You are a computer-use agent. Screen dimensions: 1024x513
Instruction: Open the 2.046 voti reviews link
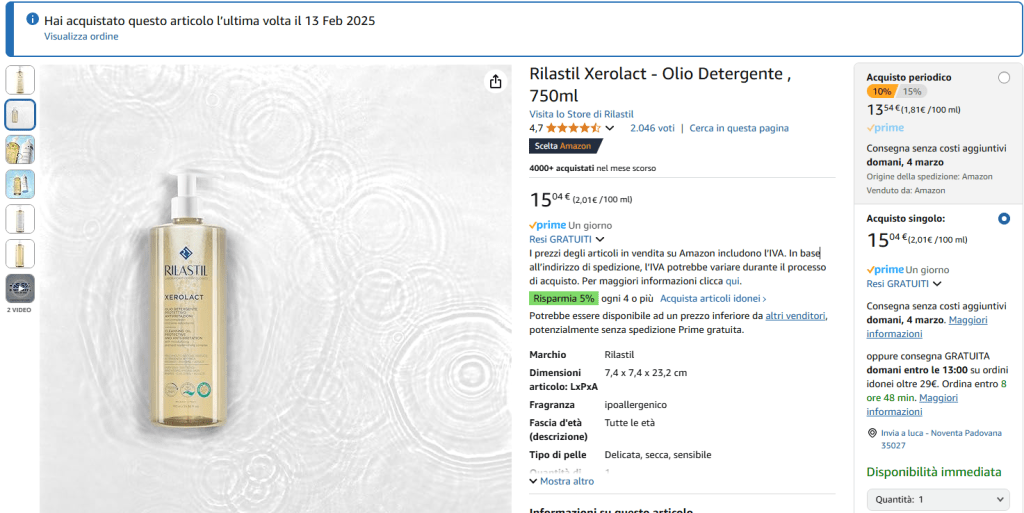coord(652,128)
